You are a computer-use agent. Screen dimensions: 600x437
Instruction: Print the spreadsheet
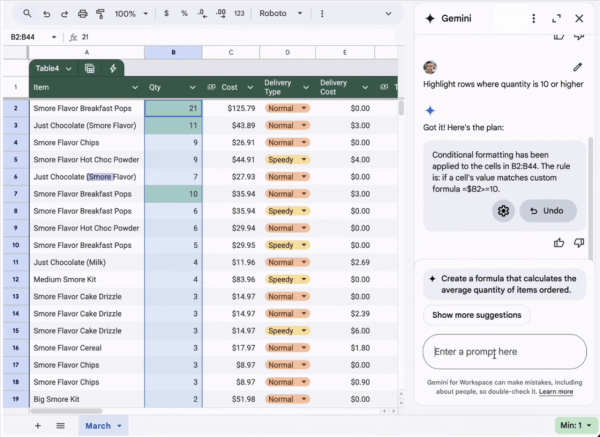[x=82, y=14]
